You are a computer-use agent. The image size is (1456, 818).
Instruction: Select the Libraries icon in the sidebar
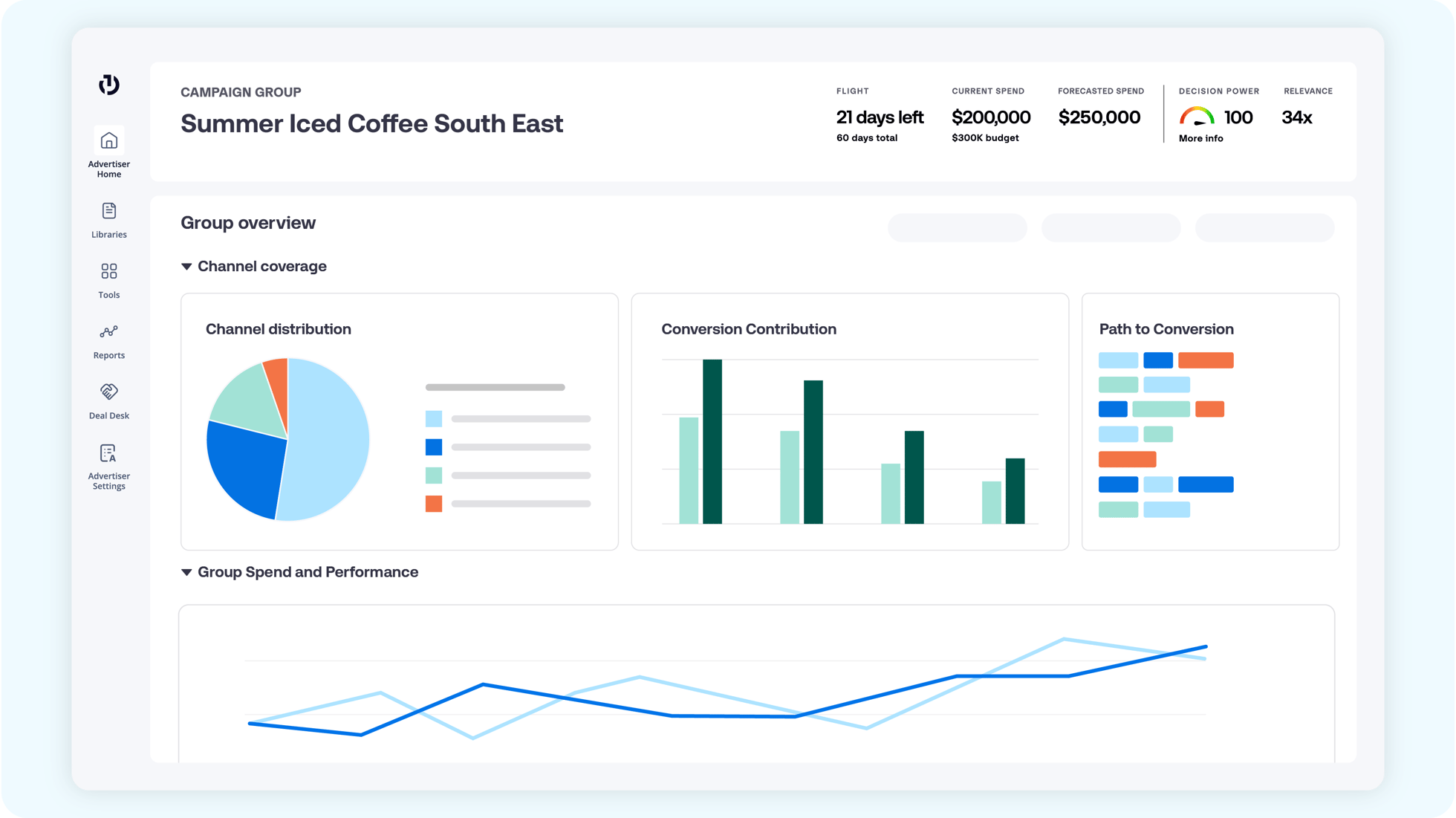point(108,212)
